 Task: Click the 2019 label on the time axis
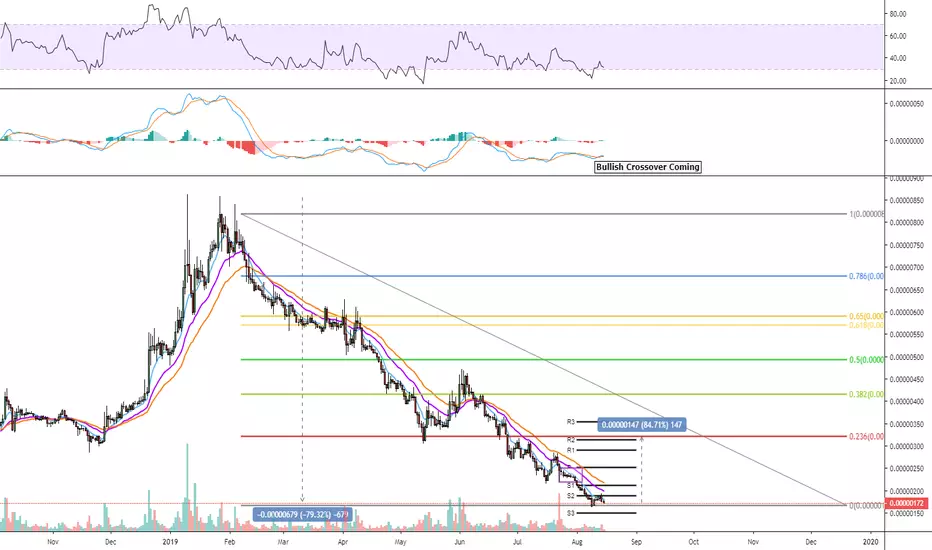pyautogui.click(x=171, y=542)
